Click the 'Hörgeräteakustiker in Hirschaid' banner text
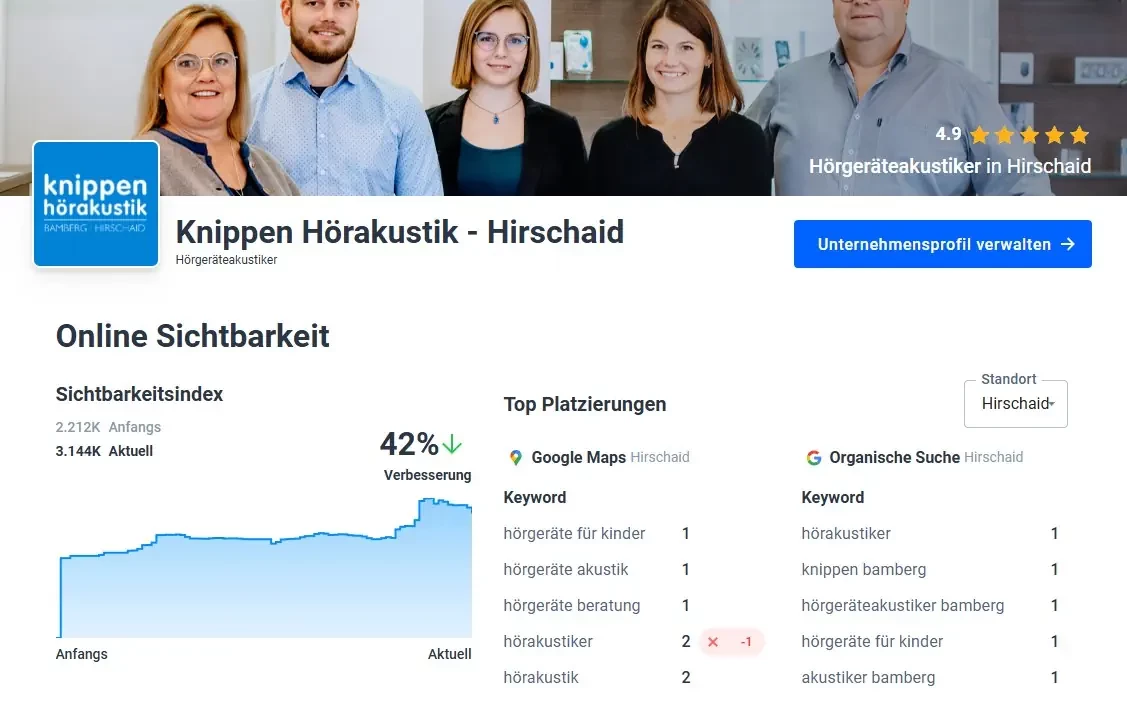This screenshot has width=1127, height=717. [949, 166]
